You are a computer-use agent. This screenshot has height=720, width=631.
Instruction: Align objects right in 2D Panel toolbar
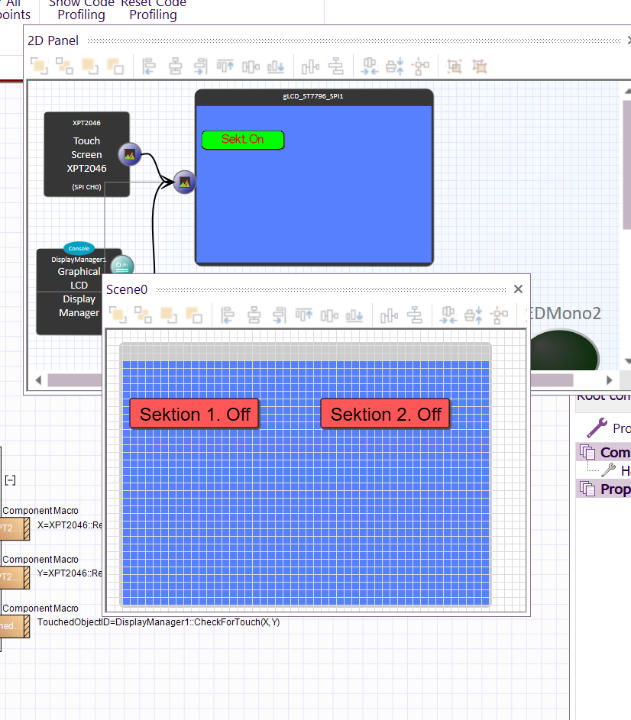point(200,67)
